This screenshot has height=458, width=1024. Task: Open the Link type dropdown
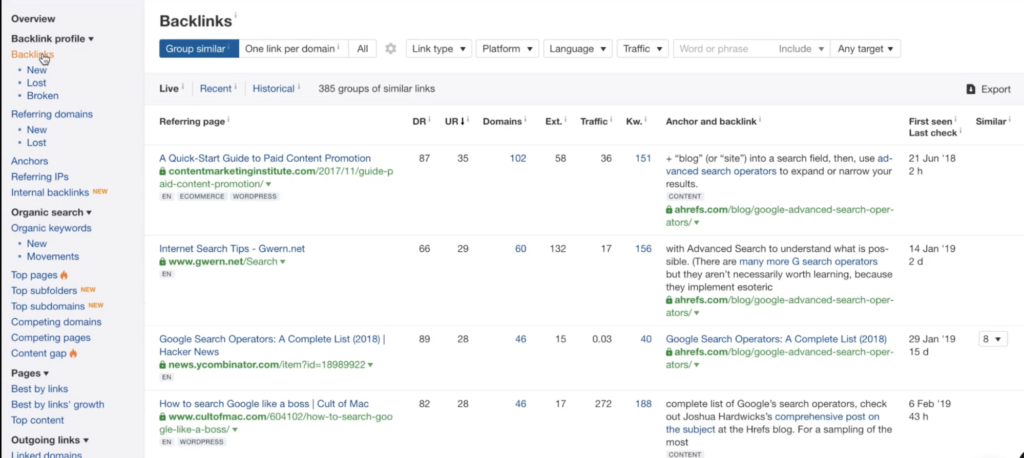pyautogui.click(x=439, y=49)
